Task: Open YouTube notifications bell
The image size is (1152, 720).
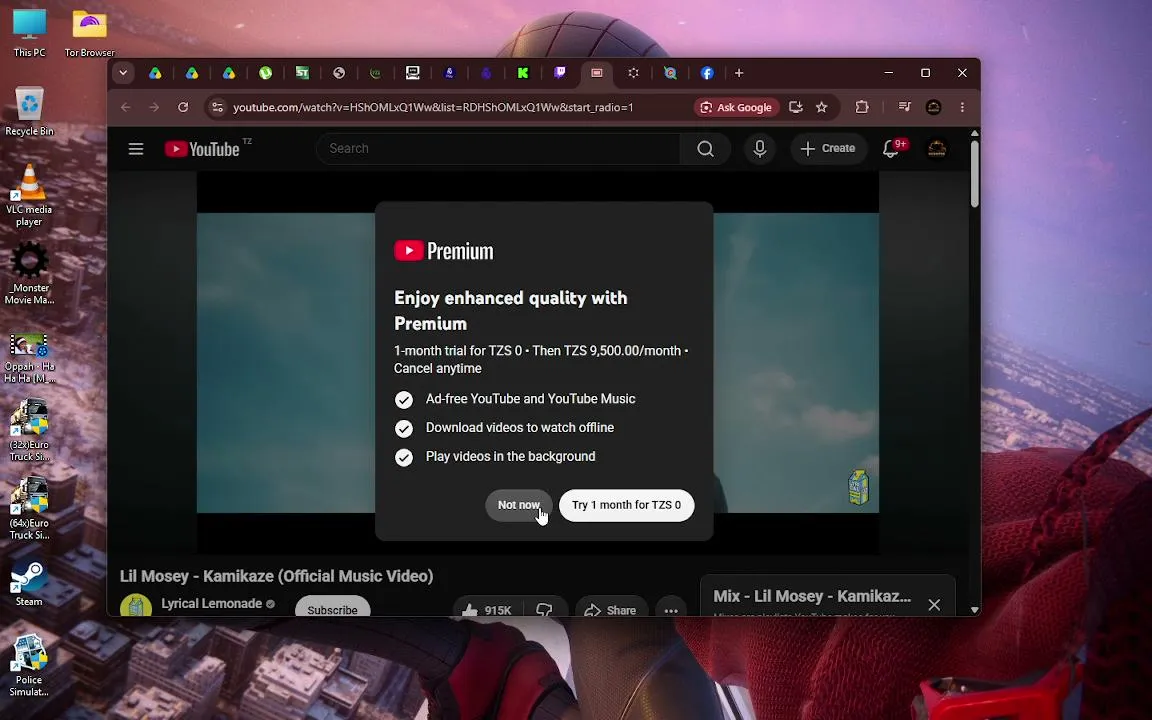Action: [891, 149]
